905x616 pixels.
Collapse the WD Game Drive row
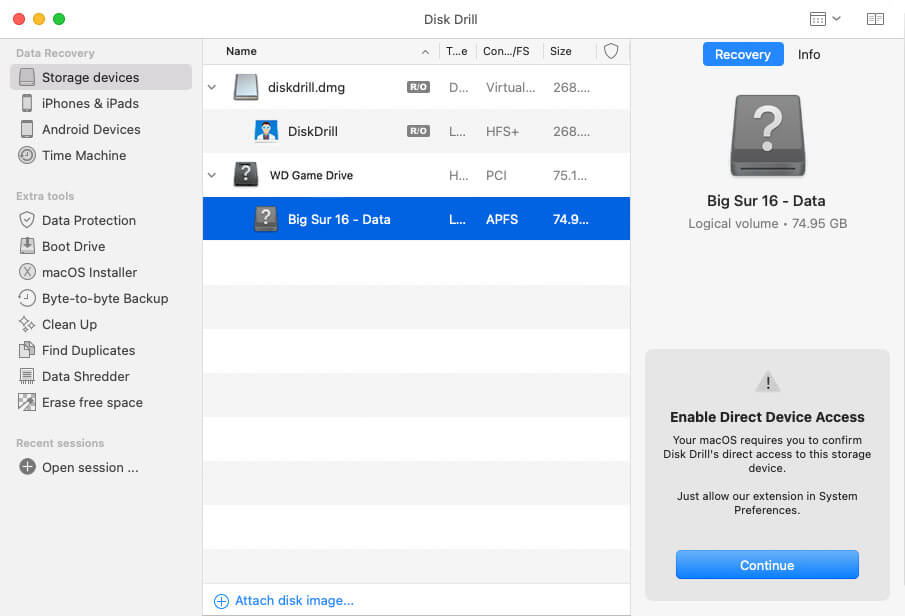(x=212, y=175)
